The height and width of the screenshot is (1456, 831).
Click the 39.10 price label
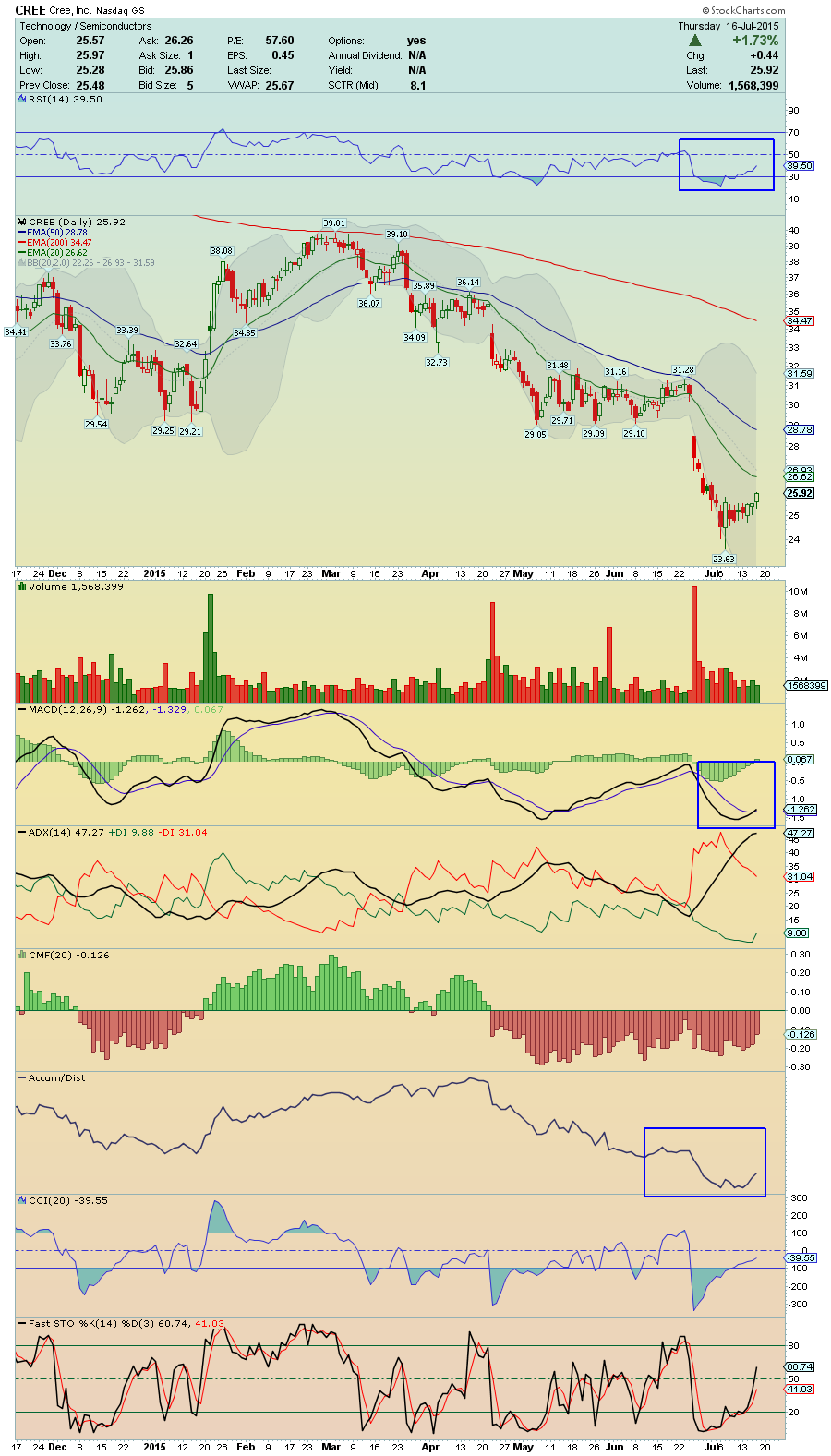[x=397, y=235]
